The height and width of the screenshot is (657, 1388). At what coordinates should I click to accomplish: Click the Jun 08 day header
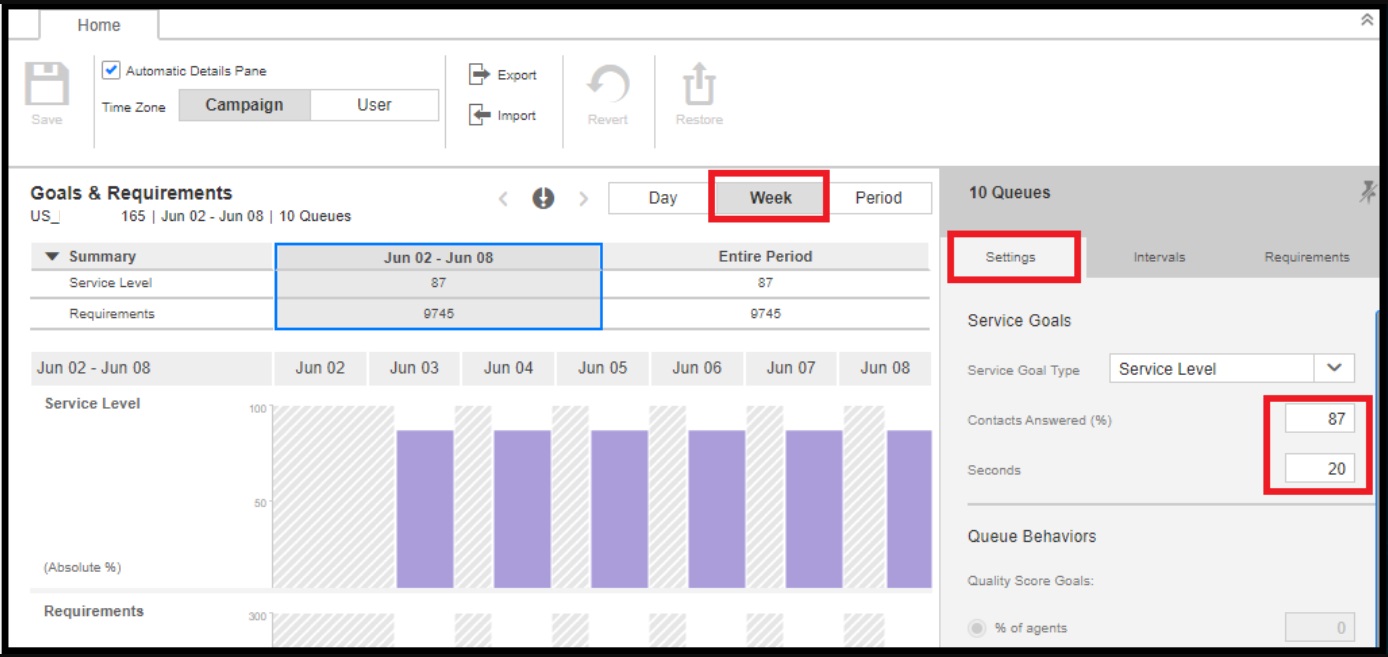885,368
